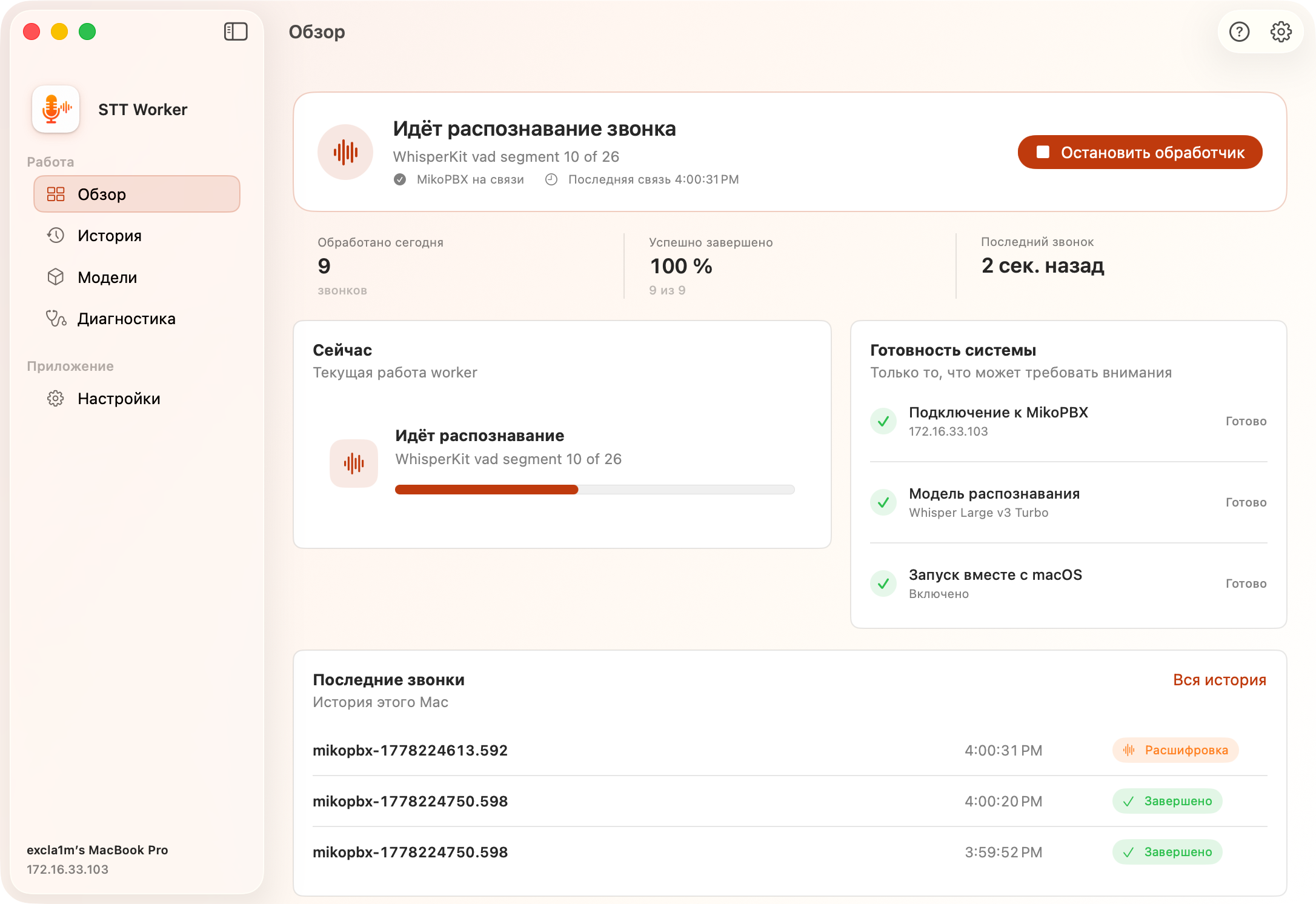
Task: Click the 2 сек. назад value
Action: (x=1043, y=265)
